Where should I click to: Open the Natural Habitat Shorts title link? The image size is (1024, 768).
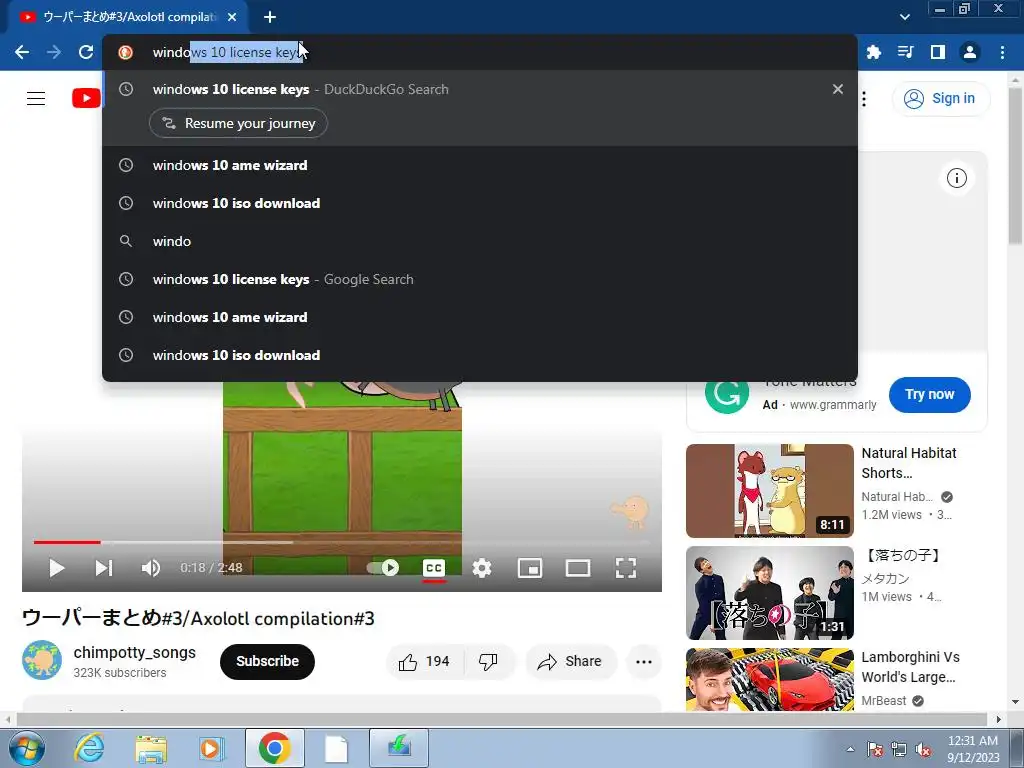[908, 462]
